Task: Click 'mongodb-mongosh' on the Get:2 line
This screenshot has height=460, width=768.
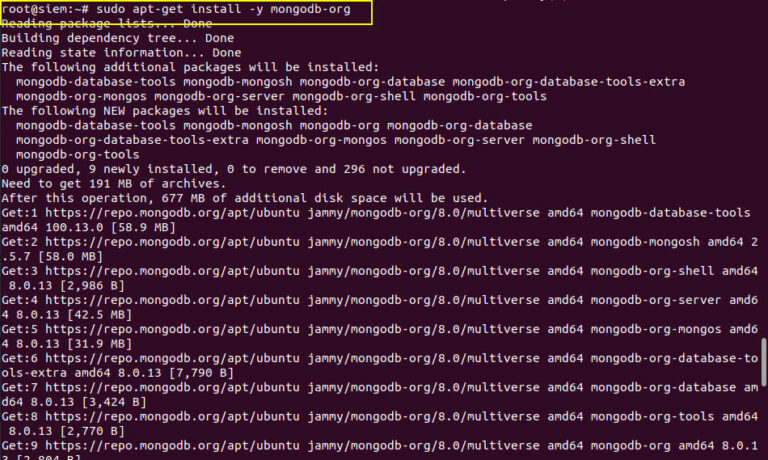Action: [x=645, y=242]
